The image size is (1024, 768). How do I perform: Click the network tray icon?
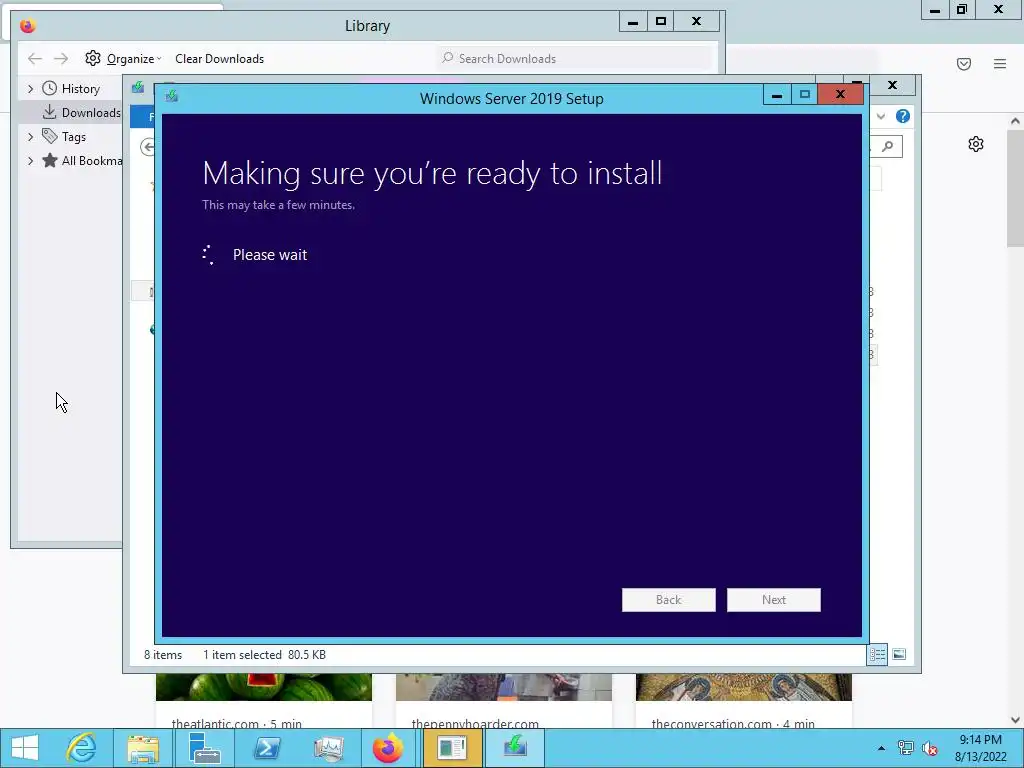tap(905, 748)
